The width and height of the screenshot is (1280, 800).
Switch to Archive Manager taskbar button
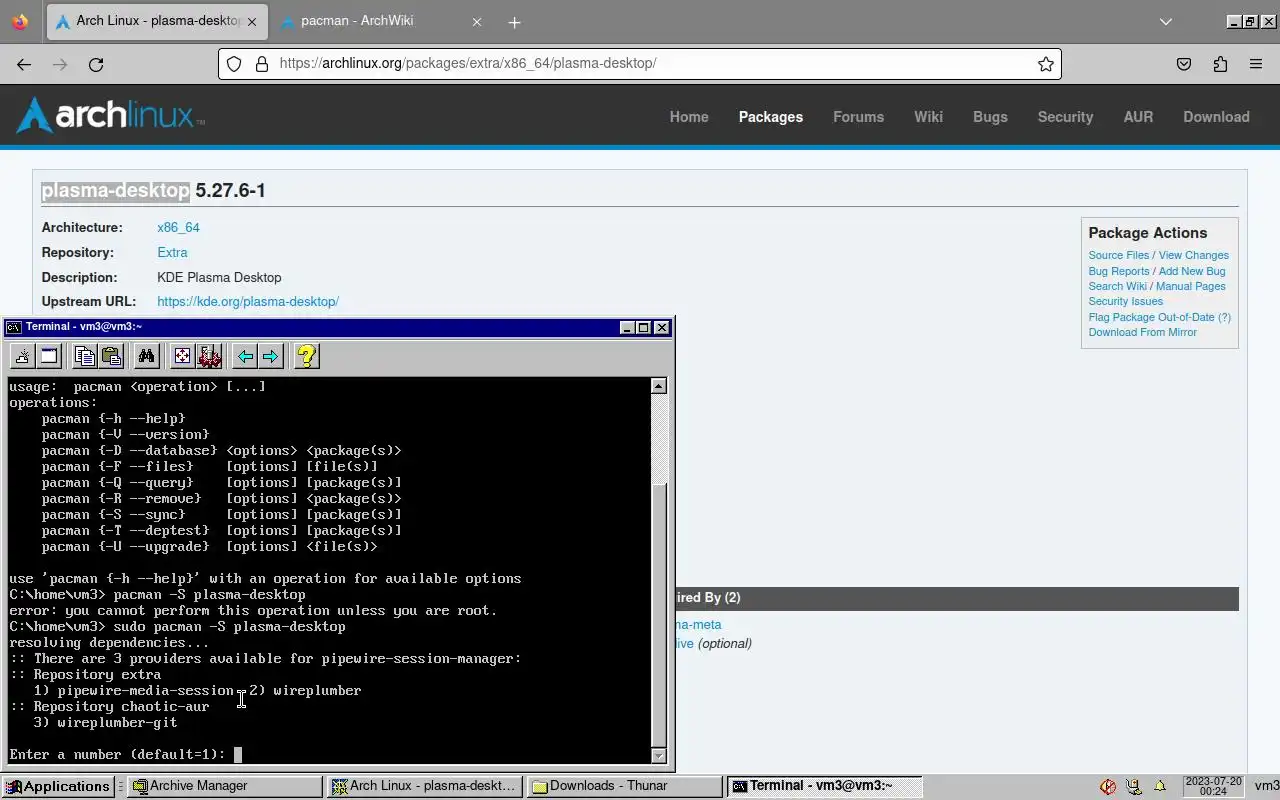coord(225,786)
